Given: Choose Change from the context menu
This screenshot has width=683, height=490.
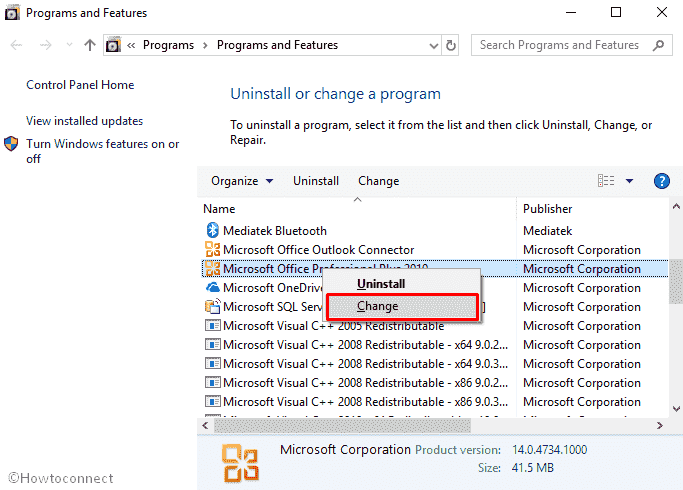Looking at the screenshot, I should [402, 306].
